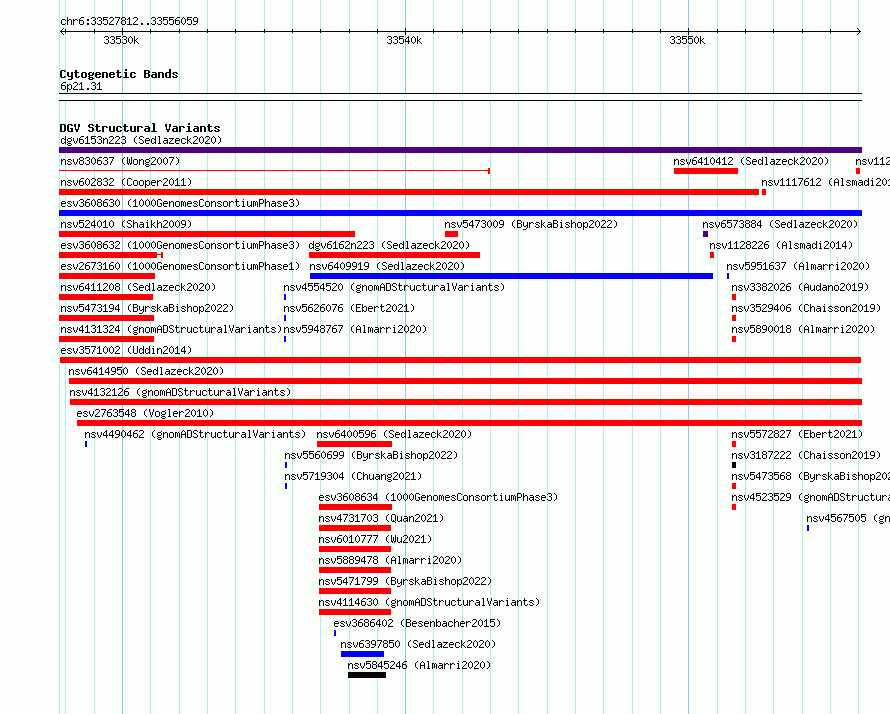Click nsv1117612 variant label
This screenshot has height=714, width=890.
825,182
